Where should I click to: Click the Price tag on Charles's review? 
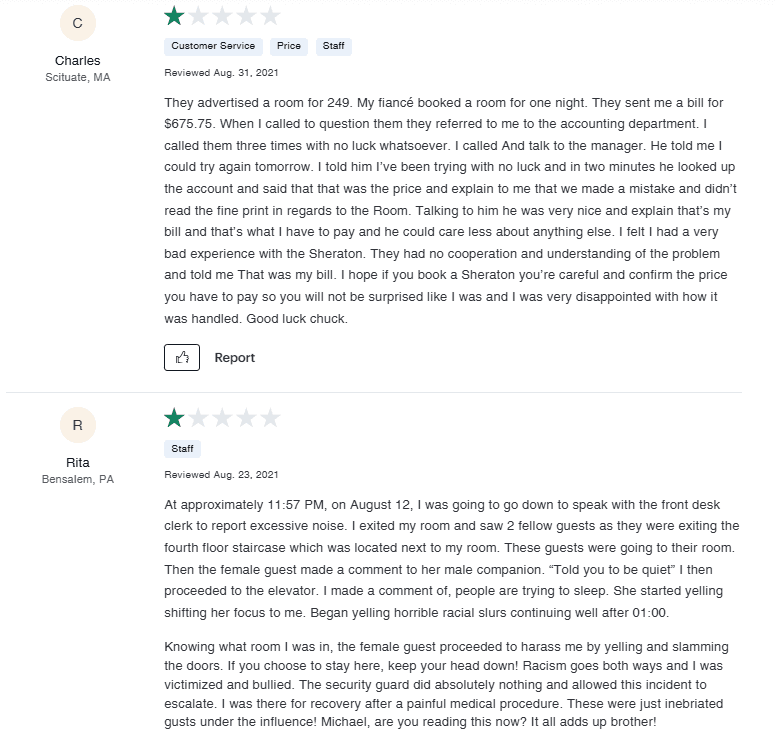[x=289, y=46]
